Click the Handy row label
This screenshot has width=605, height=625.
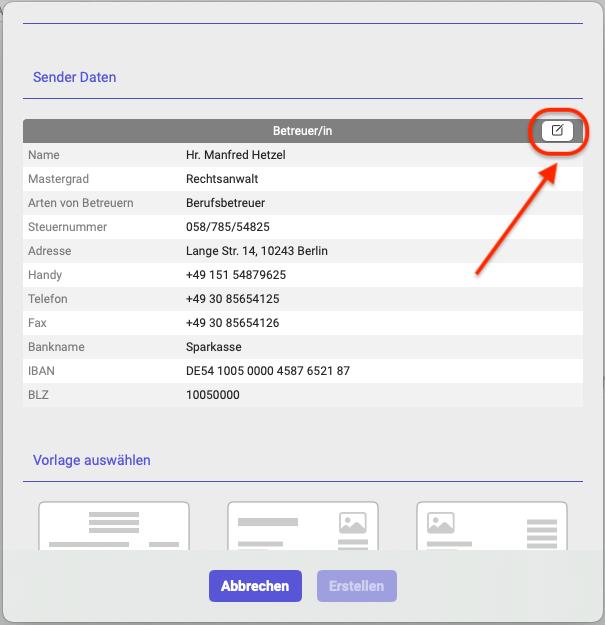pyautogui.click(x=45, y=275)
